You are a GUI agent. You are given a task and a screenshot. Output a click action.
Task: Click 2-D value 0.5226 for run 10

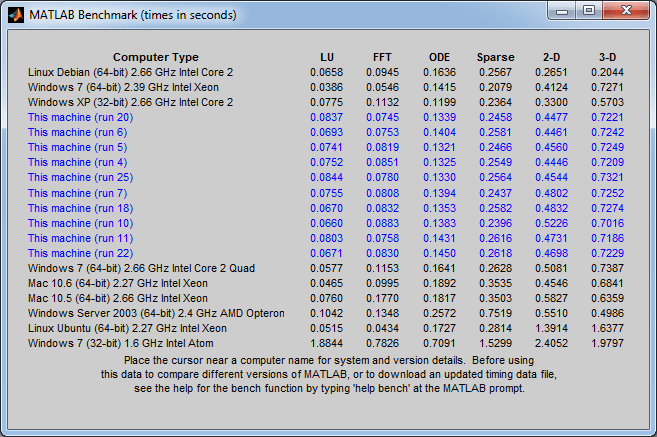click(551, 223)
